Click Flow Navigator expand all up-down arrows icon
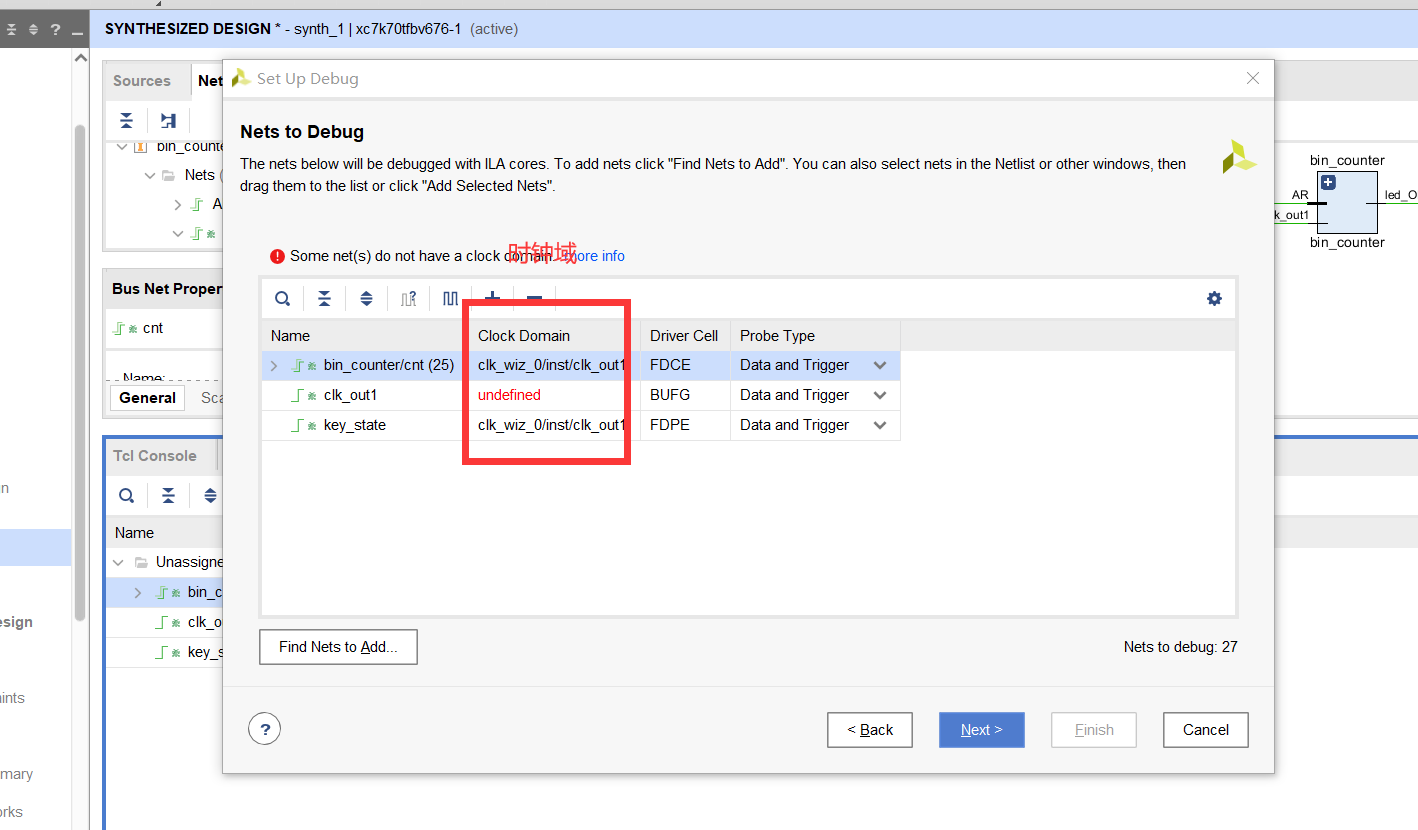Viewport: 1418px width, 830px height. (33, 30)
